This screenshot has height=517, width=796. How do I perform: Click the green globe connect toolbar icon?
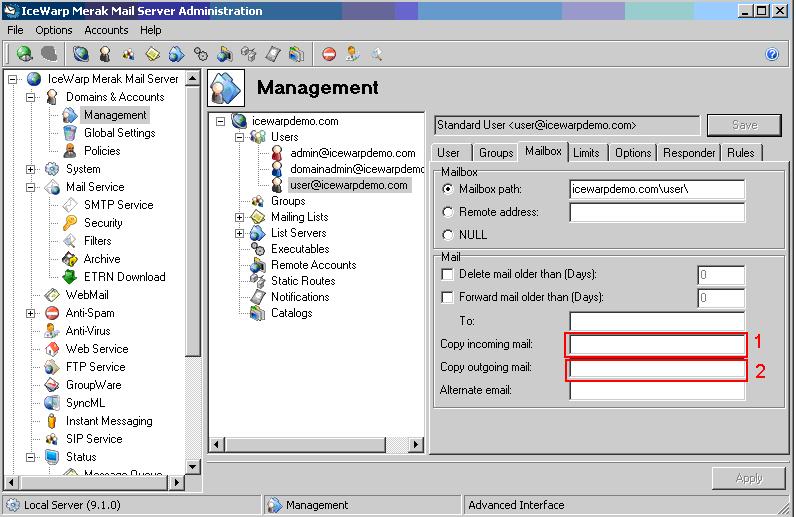pyautogui.click(x=24, y=53)
